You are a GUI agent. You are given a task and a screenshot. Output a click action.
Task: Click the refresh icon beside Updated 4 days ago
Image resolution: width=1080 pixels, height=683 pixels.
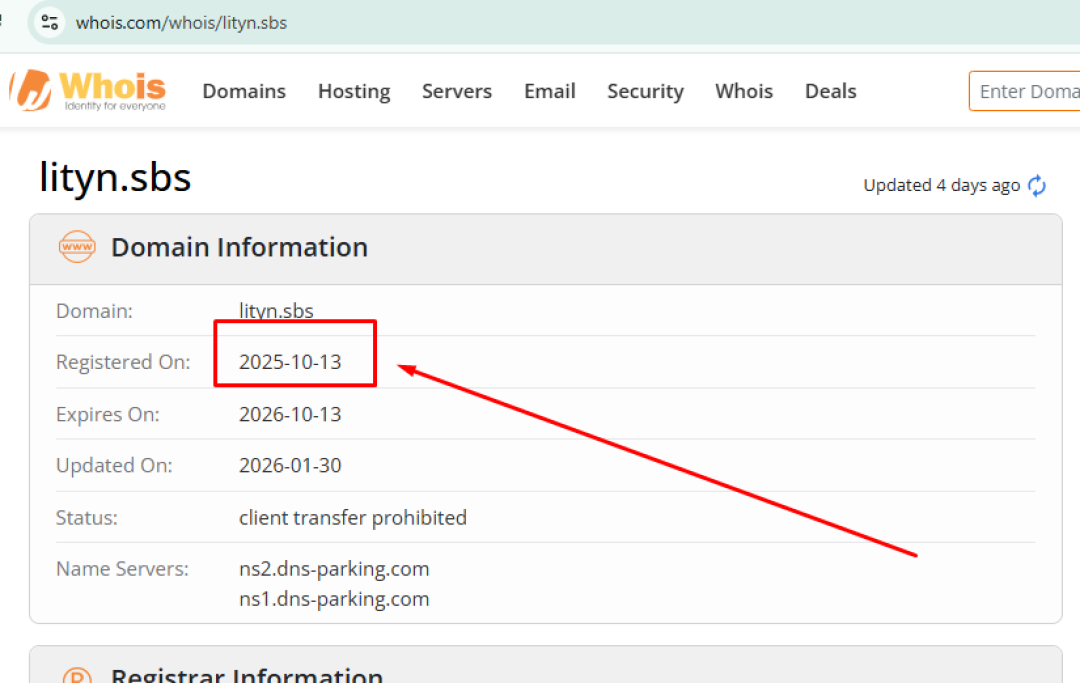click(x=1037, y=185)
